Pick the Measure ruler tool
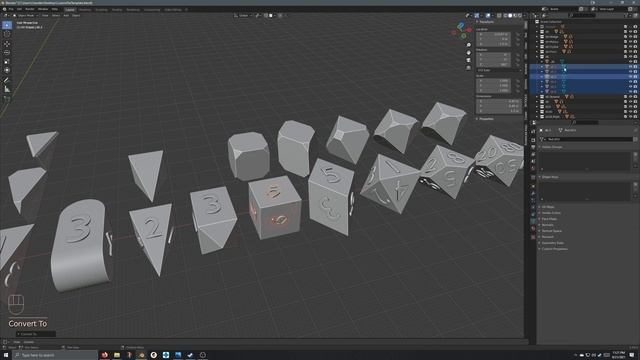 7,89
